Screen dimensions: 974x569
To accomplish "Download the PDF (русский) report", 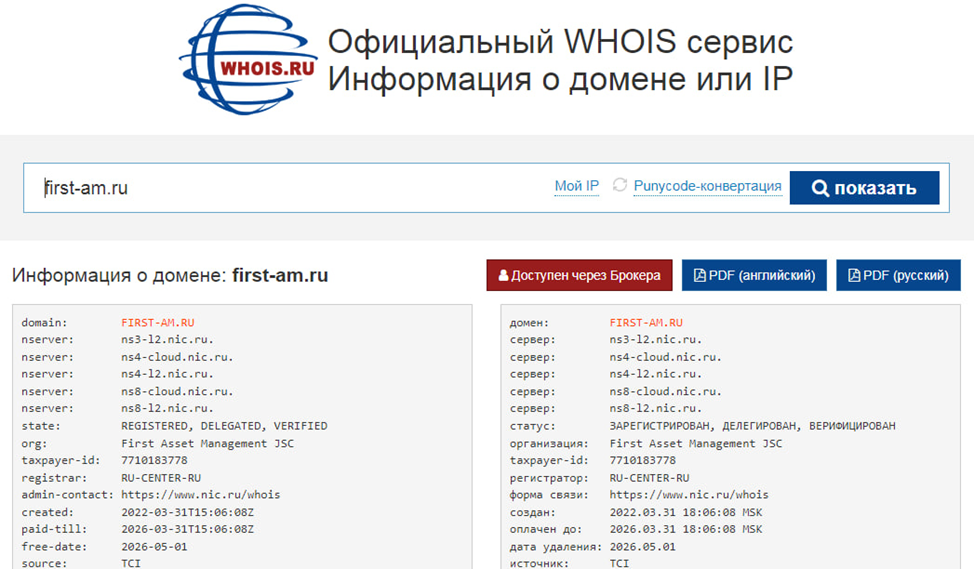I will [898, 275].
